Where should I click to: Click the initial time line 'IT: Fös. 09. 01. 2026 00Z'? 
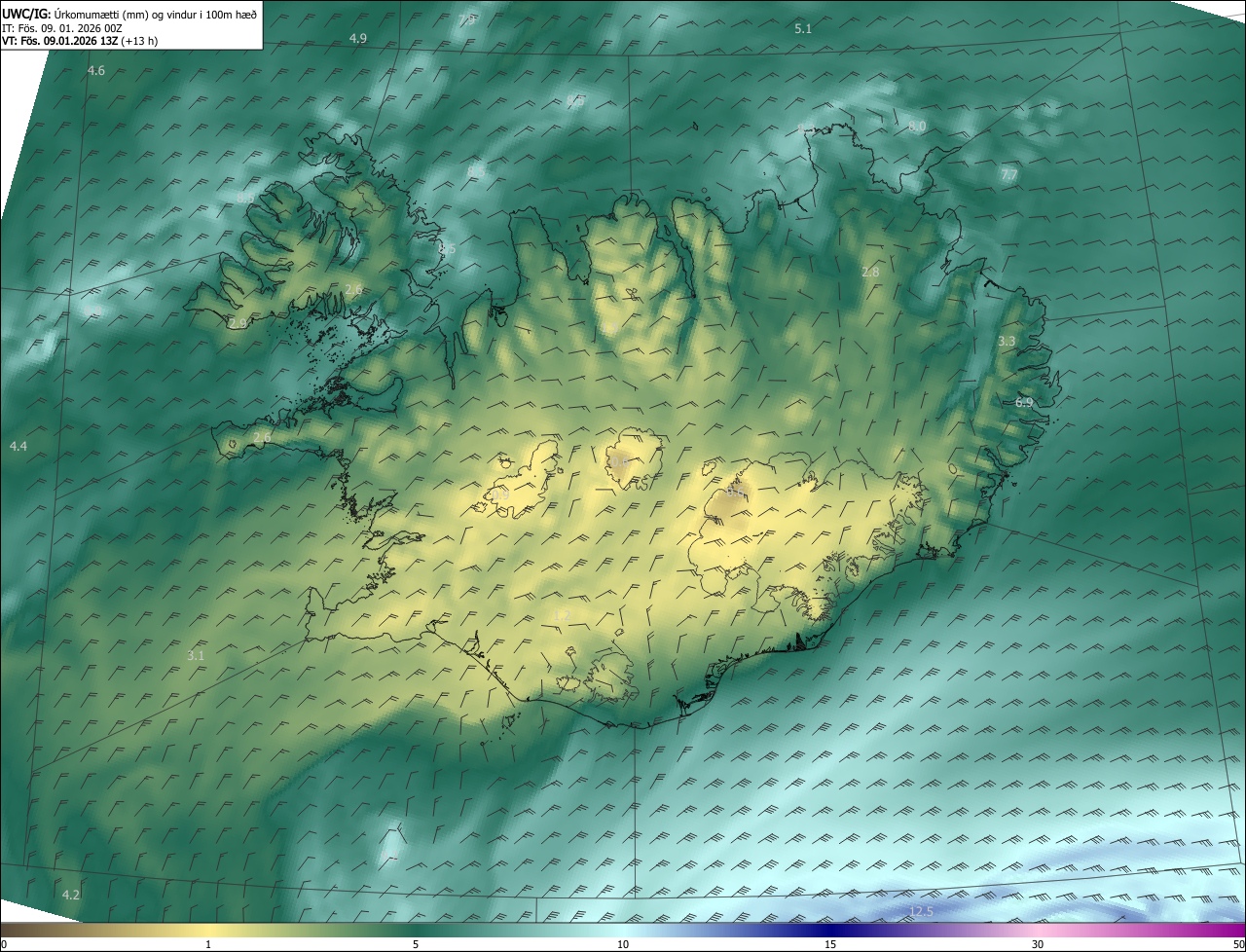[61, 28]
